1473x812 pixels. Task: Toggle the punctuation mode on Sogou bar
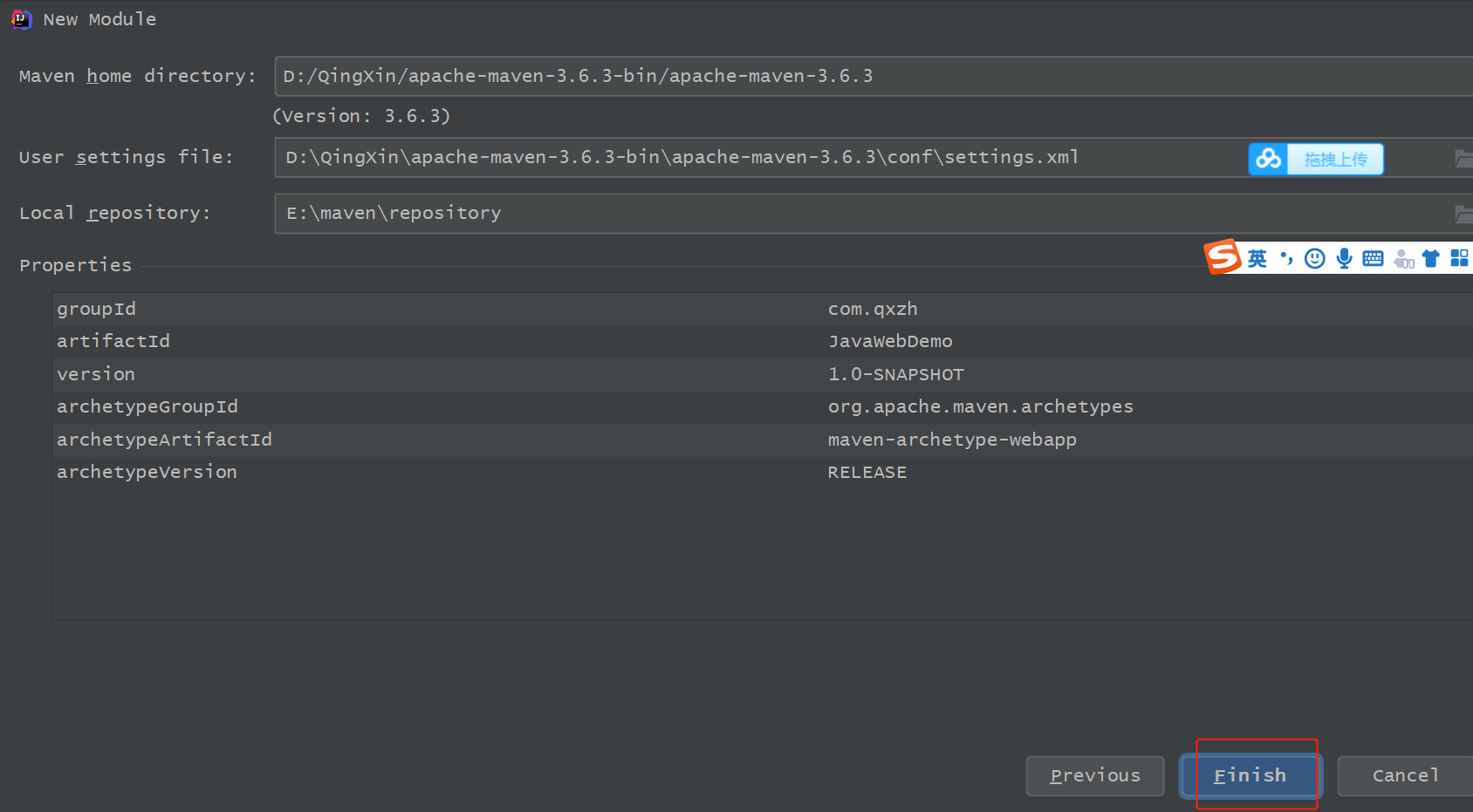(1286, 258)
